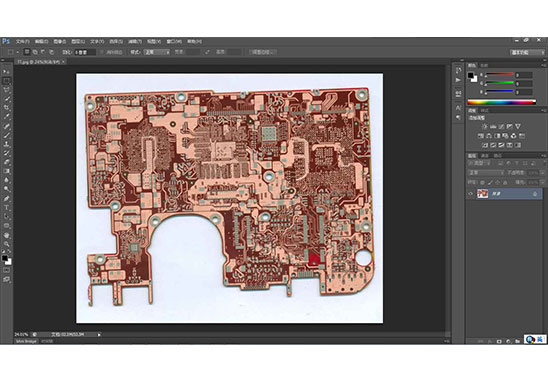Enable Subtract from selection mode
The image size is (548, 382).
click(x=43, y=52)
